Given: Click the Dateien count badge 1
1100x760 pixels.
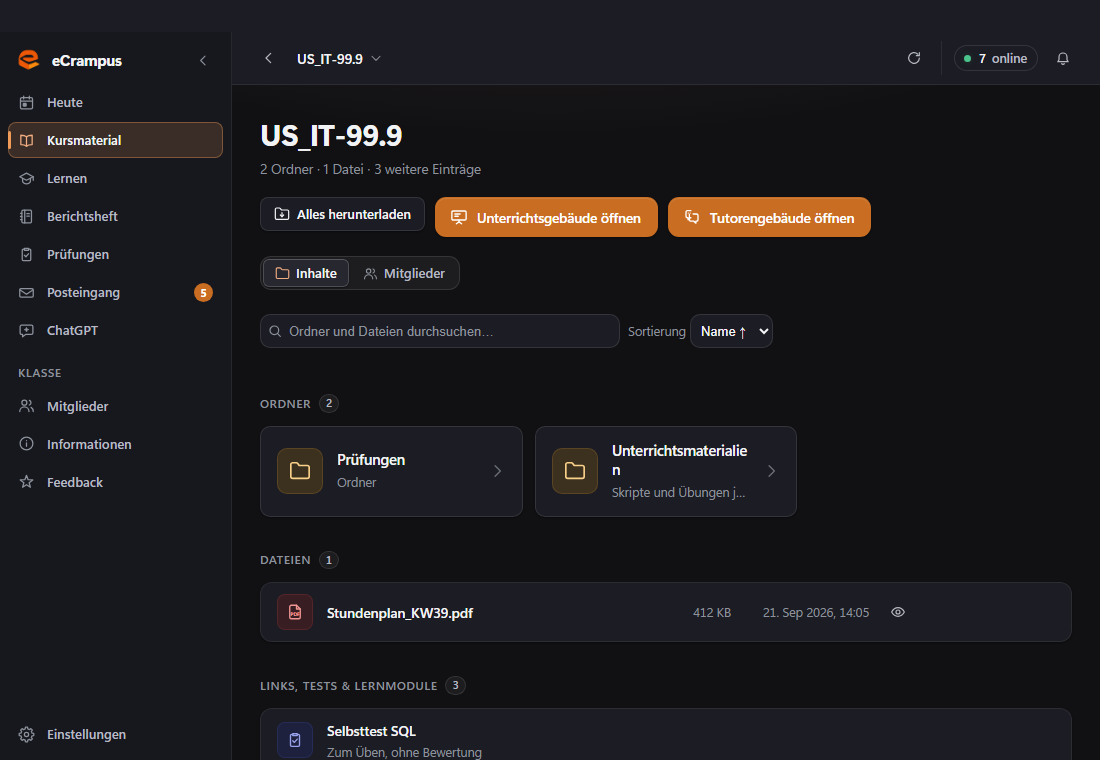Looking at the screenshot, I should pos(328,560).
